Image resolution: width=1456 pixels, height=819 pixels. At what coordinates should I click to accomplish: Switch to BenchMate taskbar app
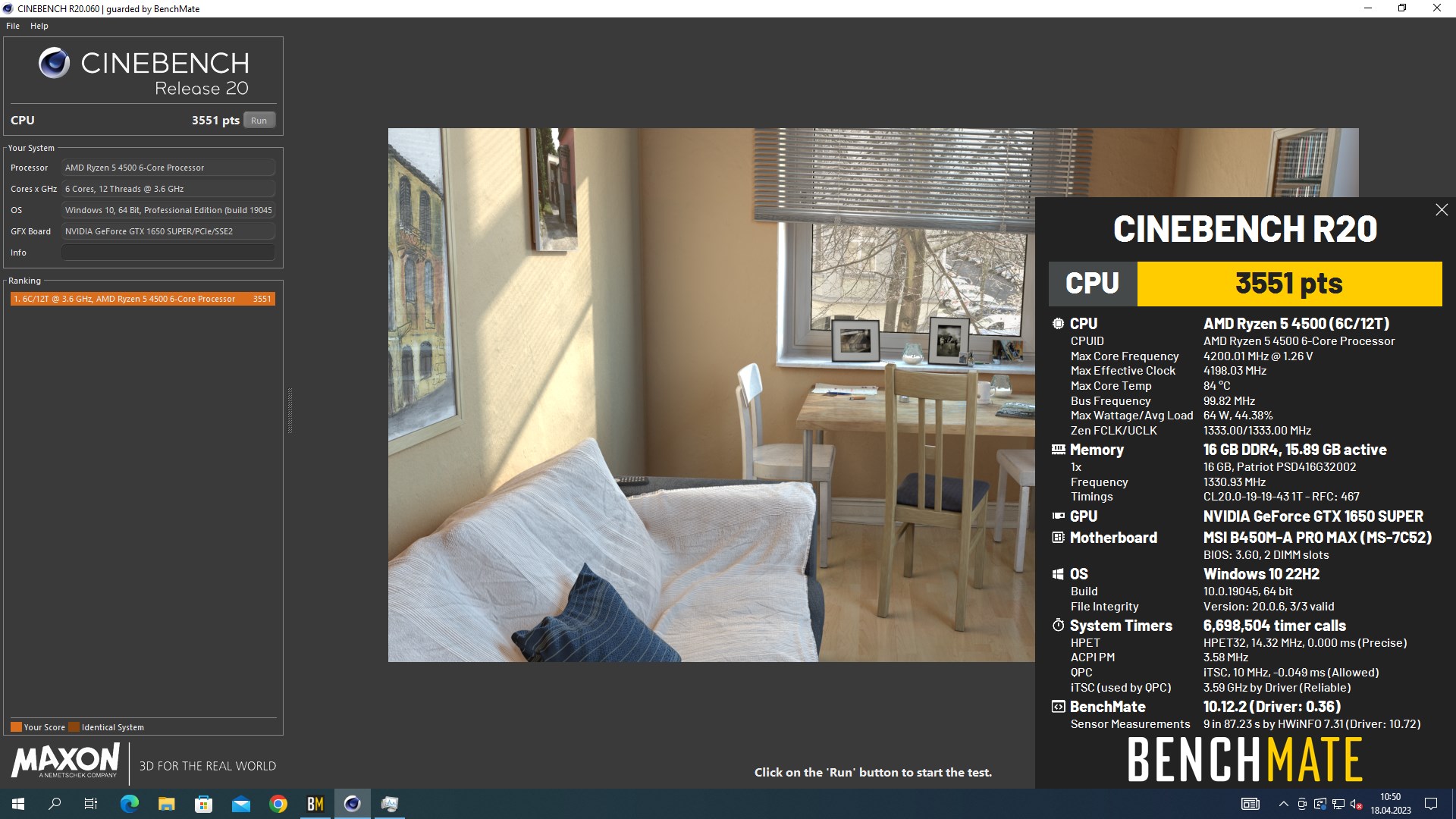tap(315, 804)
